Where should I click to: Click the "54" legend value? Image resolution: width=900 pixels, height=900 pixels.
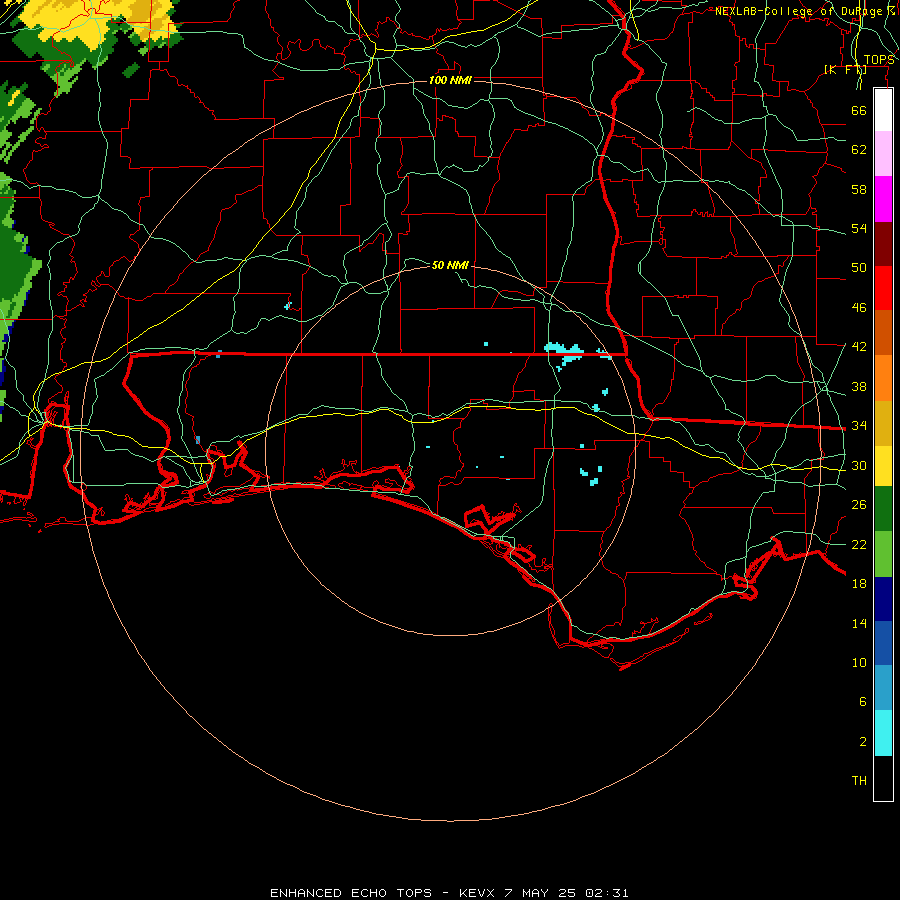coord(859,228)
